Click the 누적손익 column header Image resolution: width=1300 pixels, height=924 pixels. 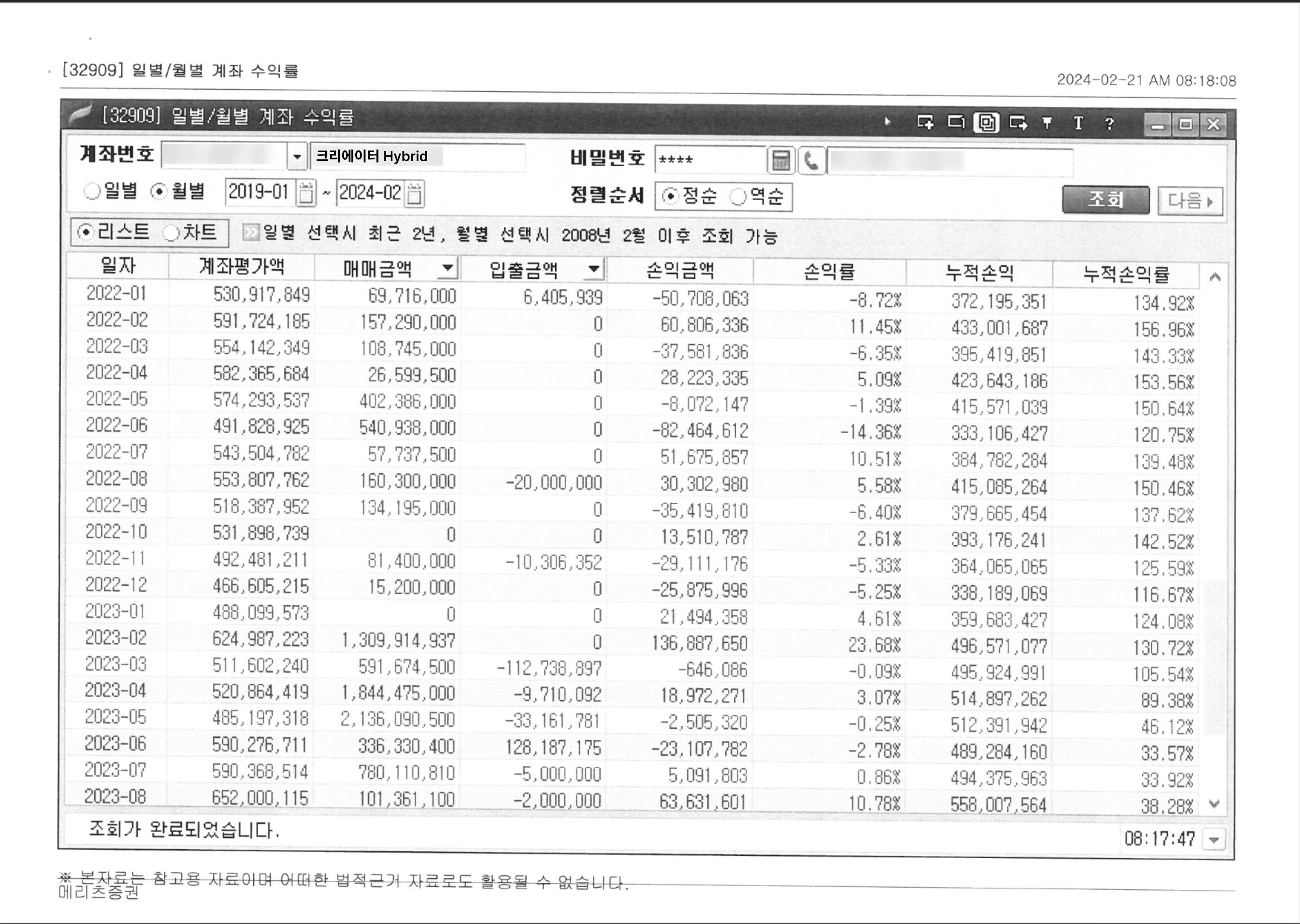(x=979, y=273)
